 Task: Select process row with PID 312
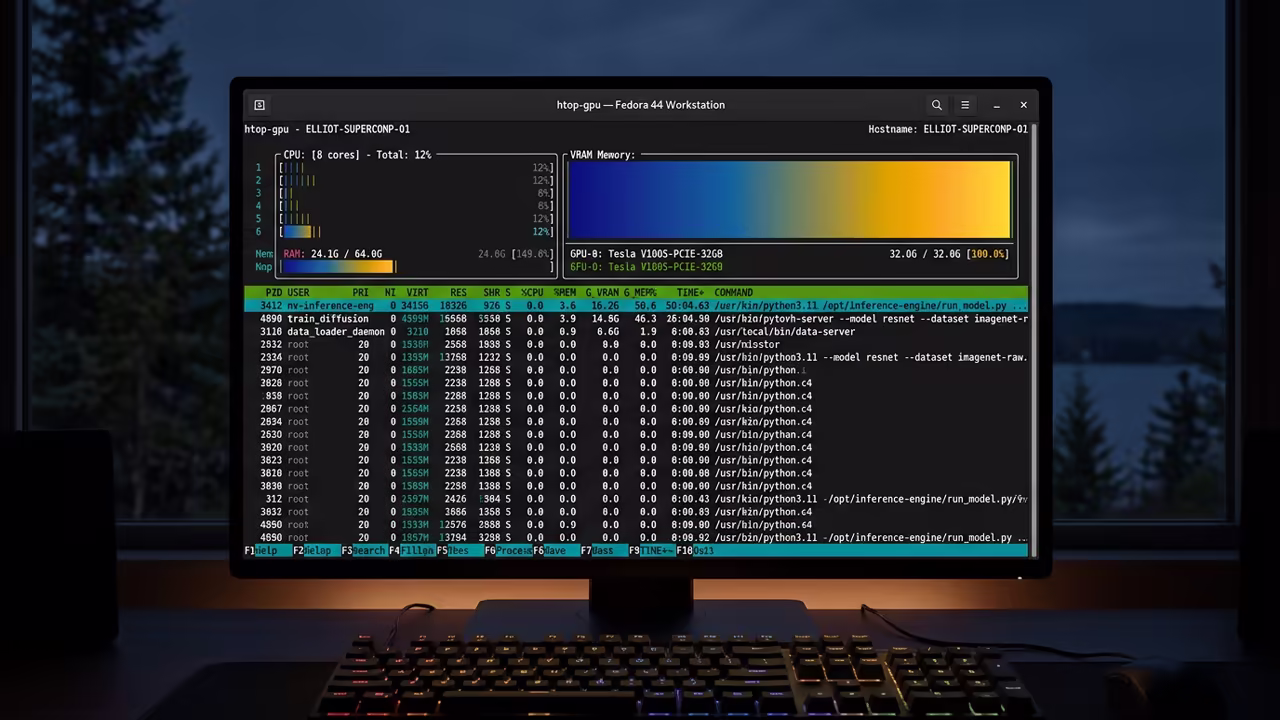click(x=636, y=499)
